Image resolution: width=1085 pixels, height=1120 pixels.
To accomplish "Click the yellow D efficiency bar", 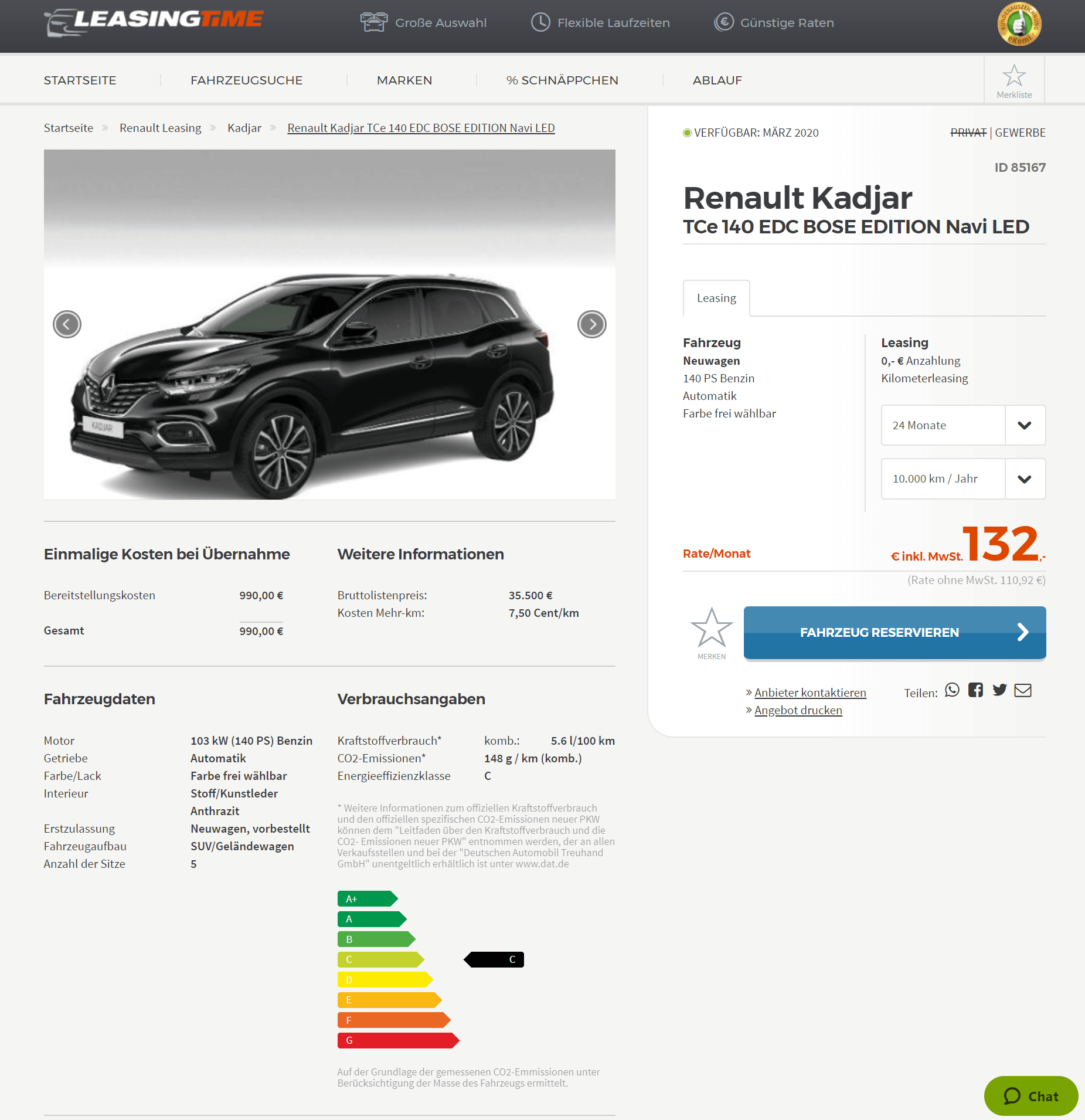I will point(385,979).
